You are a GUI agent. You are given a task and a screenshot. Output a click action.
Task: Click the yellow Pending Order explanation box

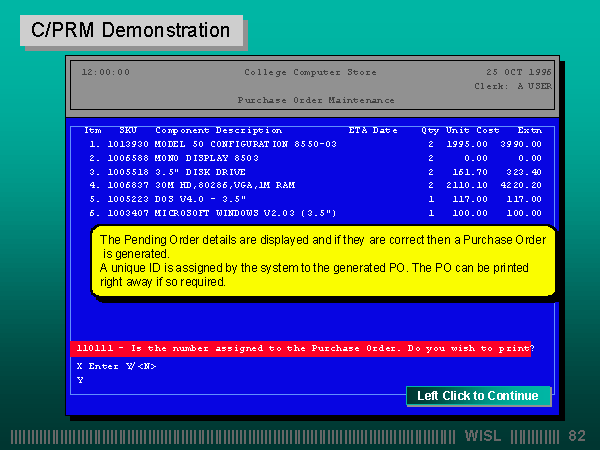click(x=324, y=262)
